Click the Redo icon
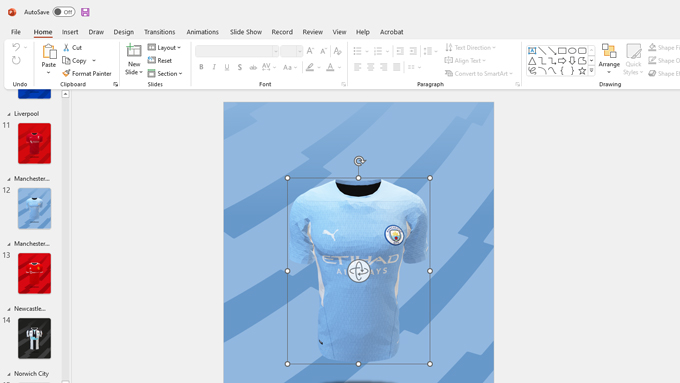The image size is (680, 383). 16,60
